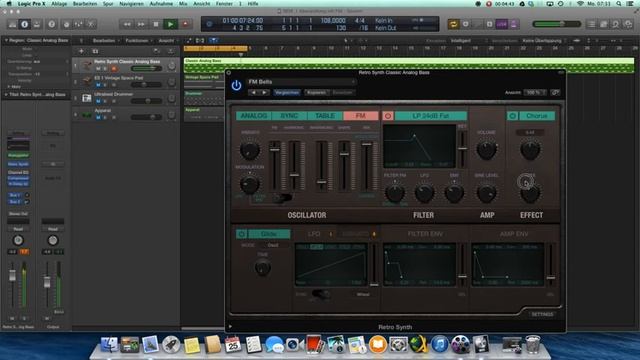640x360 pixels.
Task: Click the Record button in transport
Action: pos(185,24)
